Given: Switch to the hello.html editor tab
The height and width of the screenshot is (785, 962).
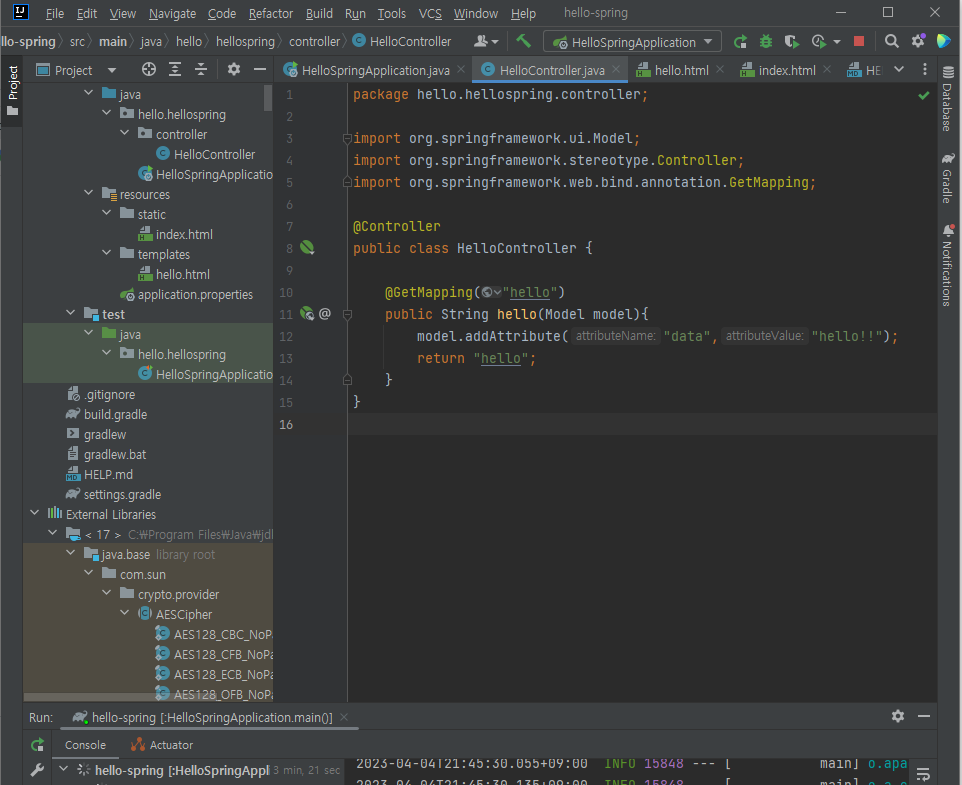Looking at the screenshot, I should (x=681, y=70).
